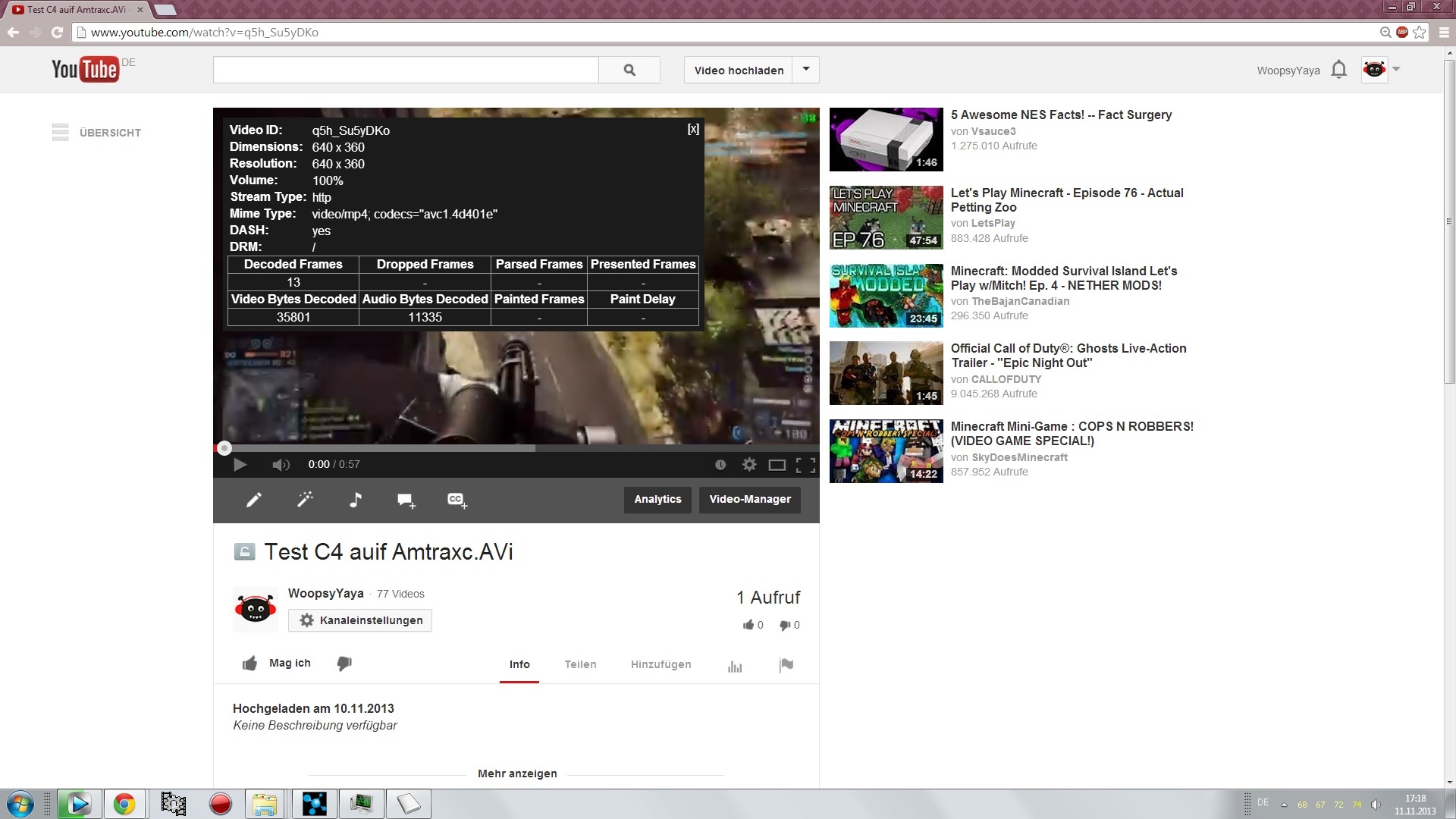Image resolution: width=1456 pixels, height=819 pixels.
Task: Open the CC captions editor icon
Action: pyautogui.click(x=457, y=500)
